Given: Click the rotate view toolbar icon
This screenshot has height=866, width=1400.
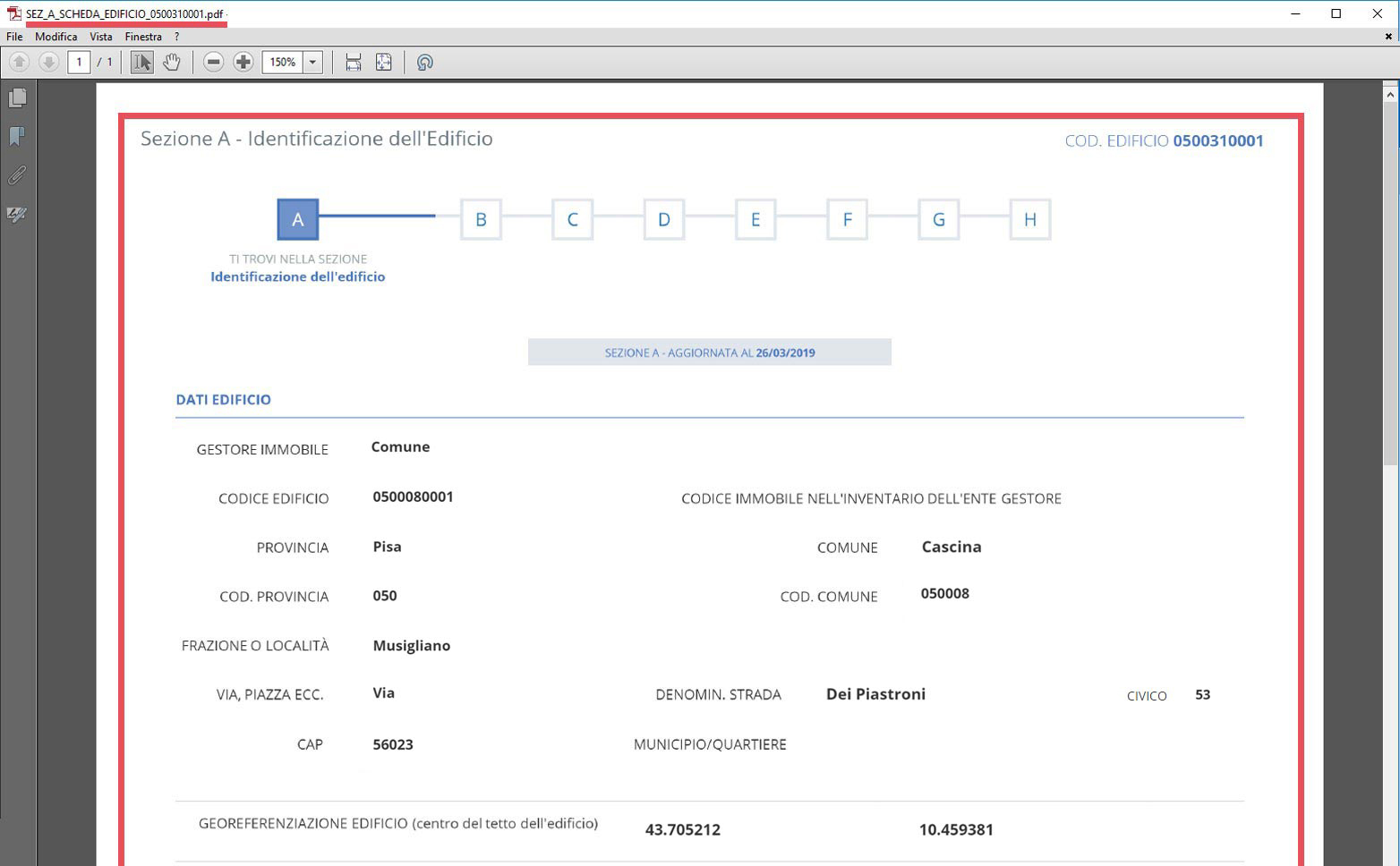Looking at the screenshot, I should click(x=425, y=62).
